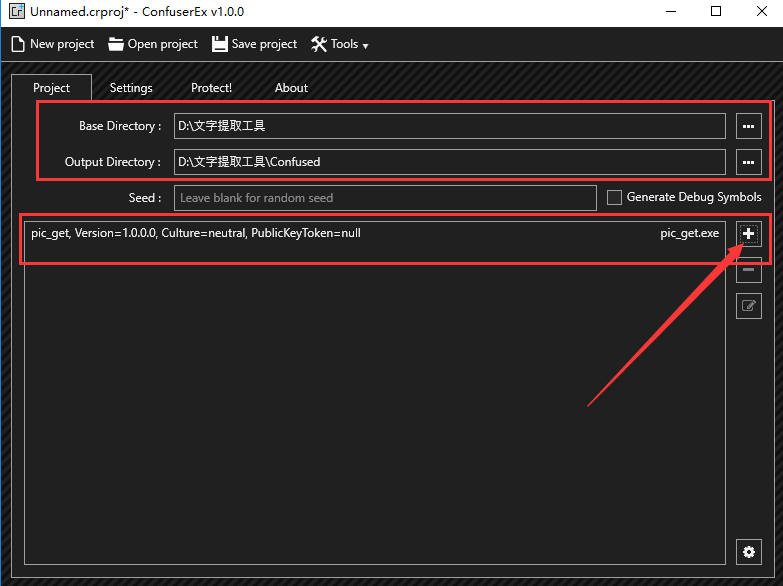This screenshot has width=783, height=586.
Task: Open advanced settings gear at bottom right
Action: [x=748, y=551]
